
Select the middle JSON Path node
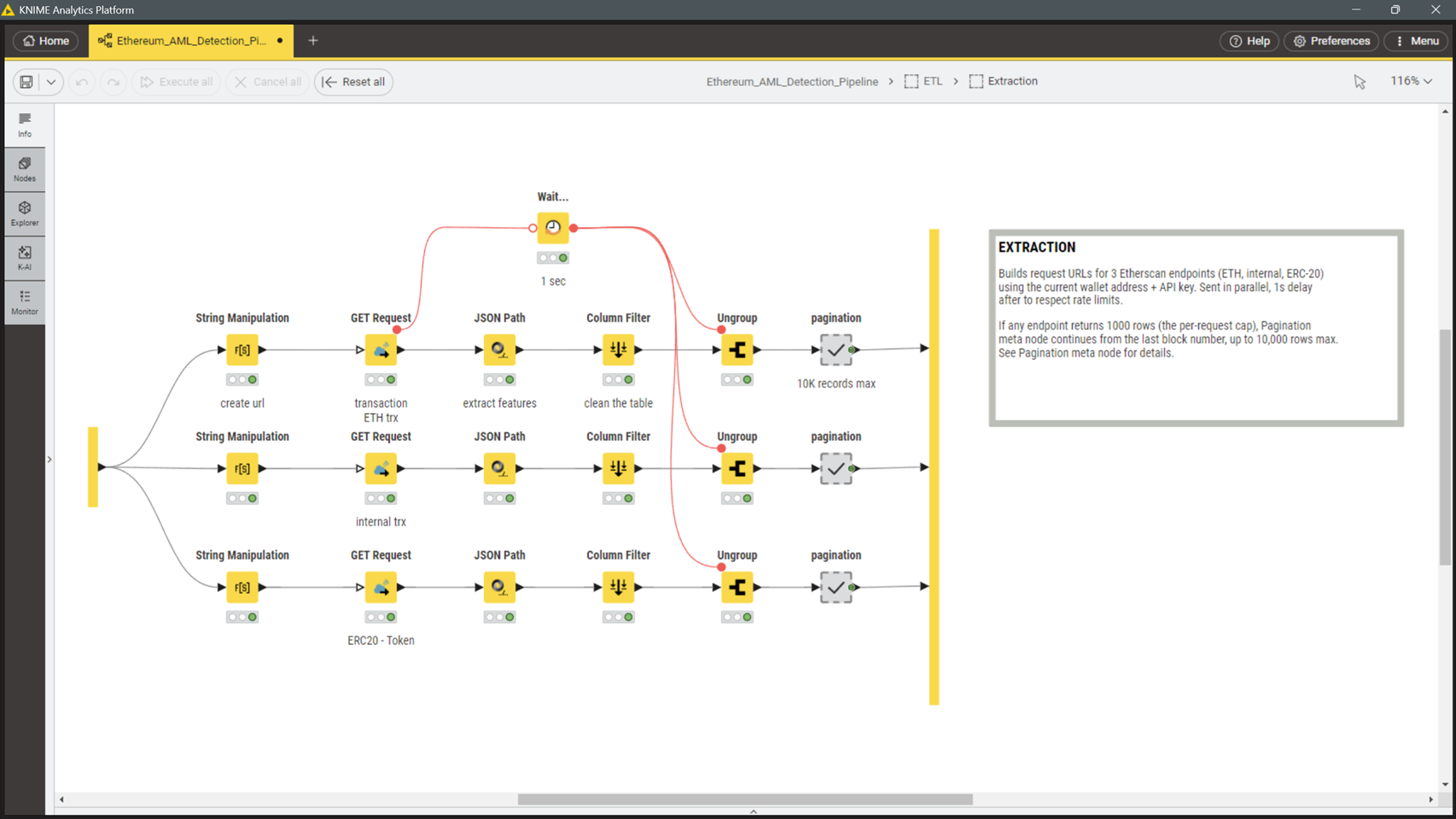pos(499,468)
